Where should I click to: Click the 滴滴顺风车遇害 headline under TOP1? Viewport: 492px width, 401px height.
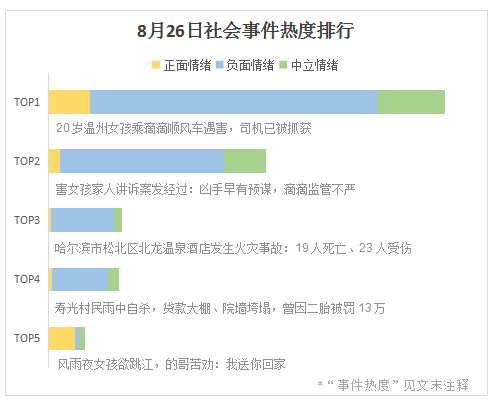[184, 128]
